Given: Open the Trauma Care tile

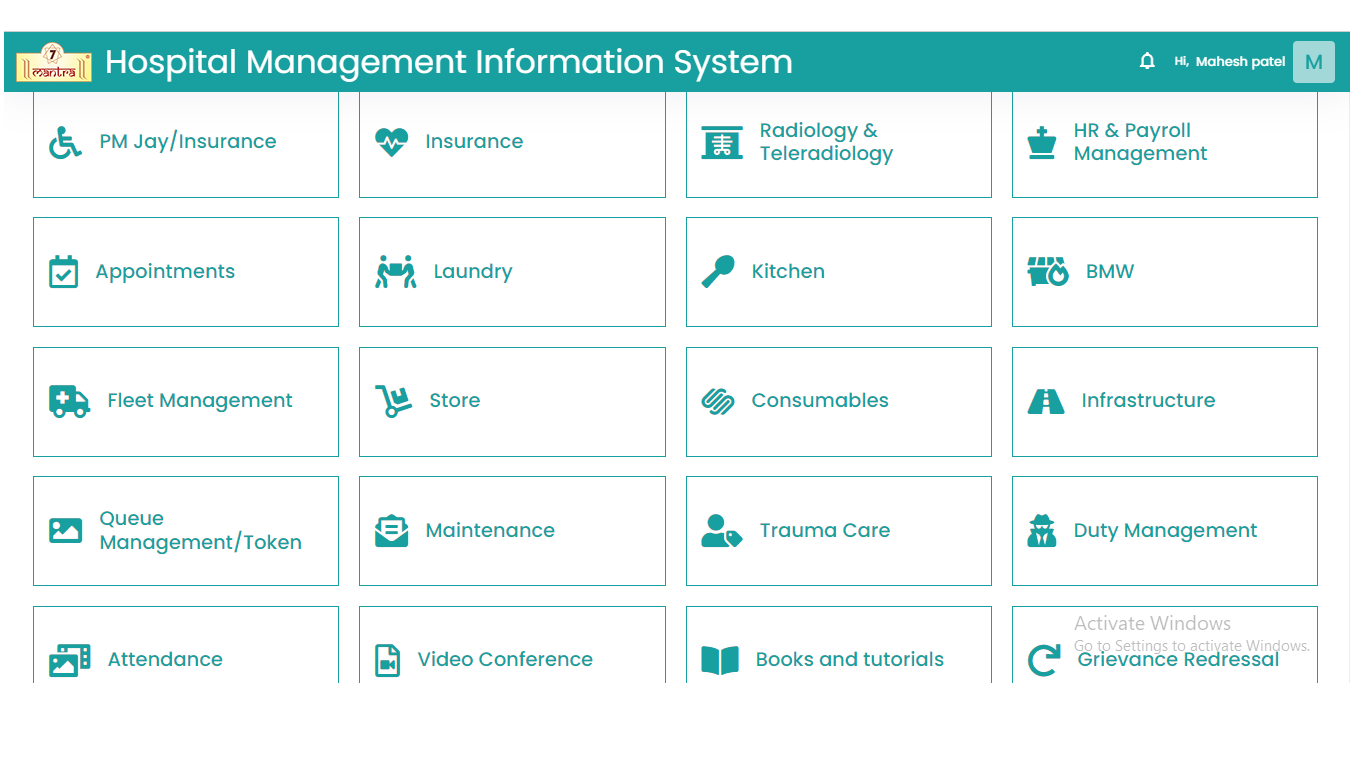Looking at the screenshot, I should (838, 531).
